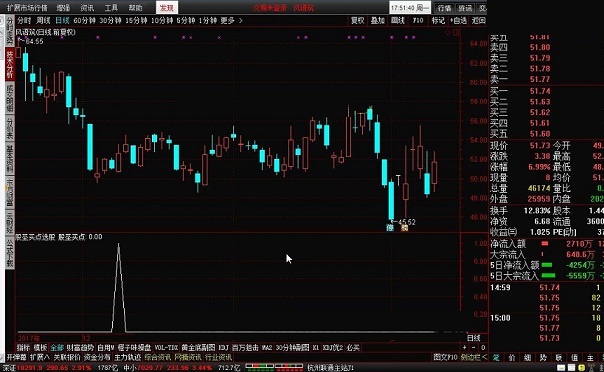Switch to 周线 weekly chart
This screenshot has width=604, height=372.
(x=43, y=20)
